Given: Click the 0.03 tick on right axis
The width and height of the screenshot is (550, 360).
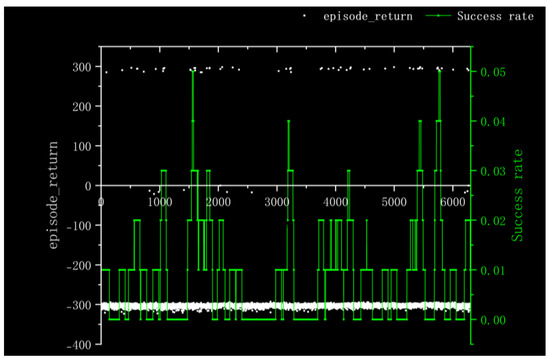Looking at the screenshot, I should pyautogui.click(x=493, y=172).
